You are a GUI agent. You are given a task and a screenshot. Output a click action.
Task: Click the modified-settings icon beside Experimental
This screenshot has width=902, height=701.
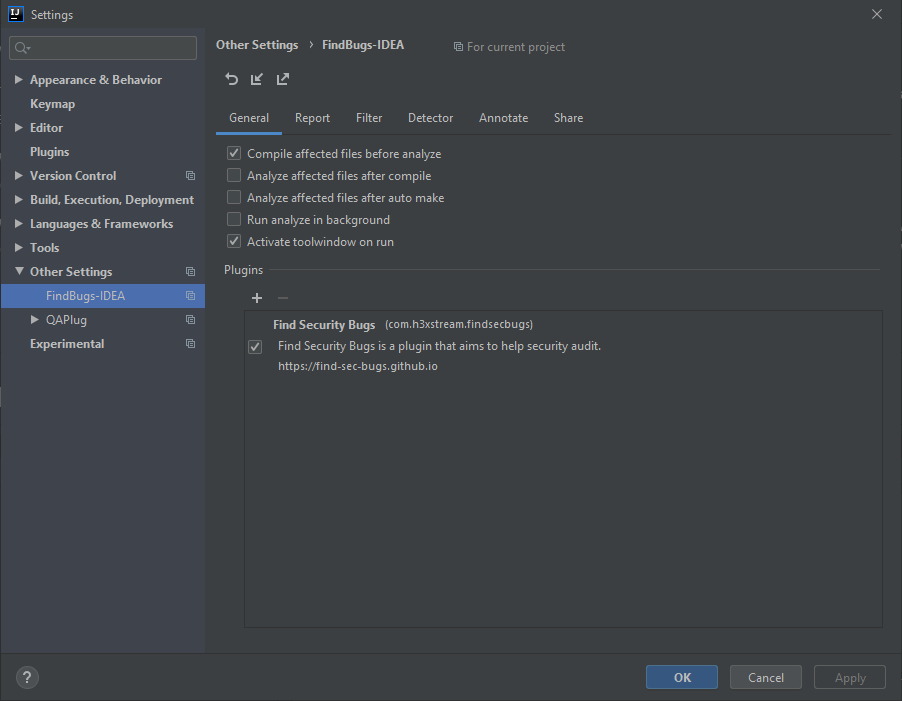click(190, 343)
